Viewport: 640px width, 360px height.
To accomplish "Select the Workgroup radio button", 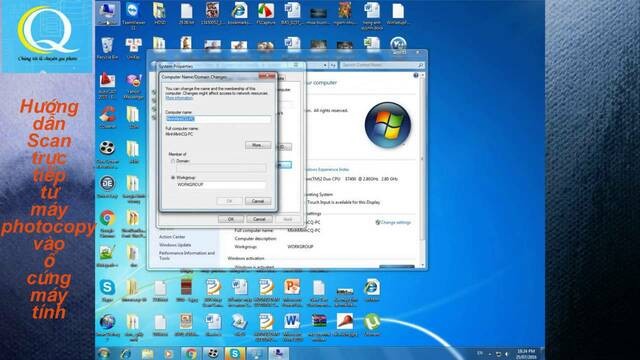I will tap(173, 178).
